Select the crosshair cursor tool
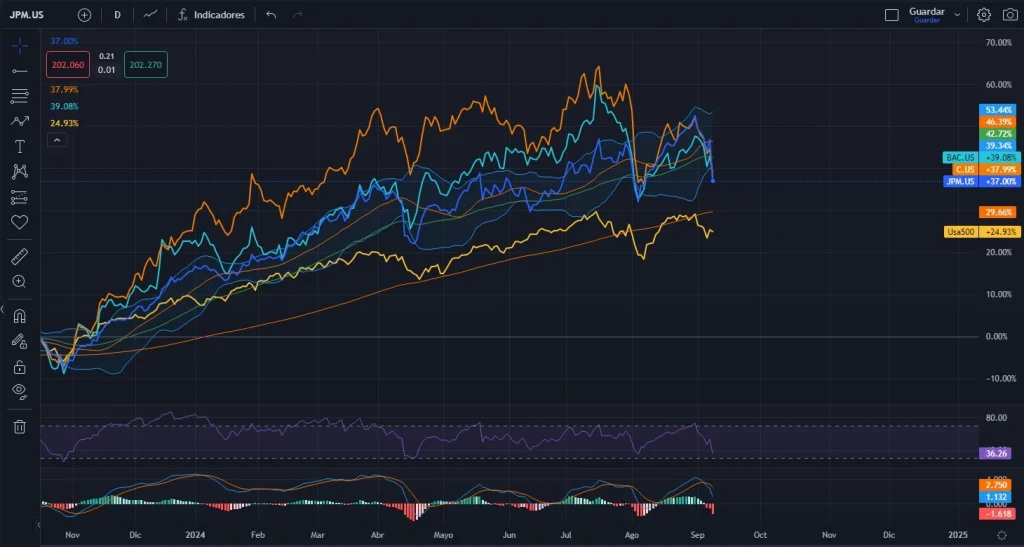Viewport: 1024px width, 547px height. point(19,46)
